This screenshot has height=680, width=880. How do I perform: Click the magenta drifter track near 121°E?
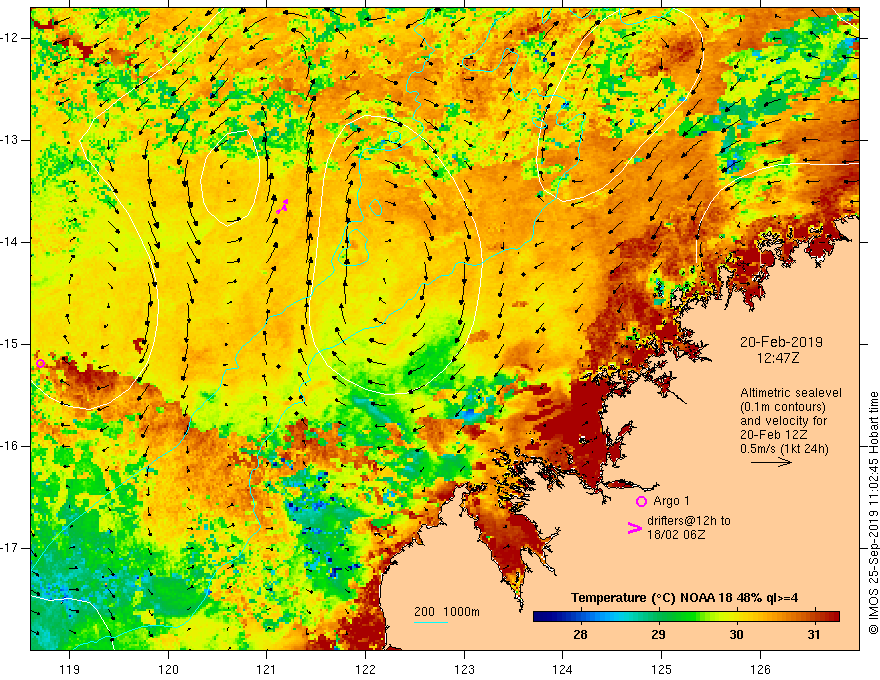coord(282,206)
